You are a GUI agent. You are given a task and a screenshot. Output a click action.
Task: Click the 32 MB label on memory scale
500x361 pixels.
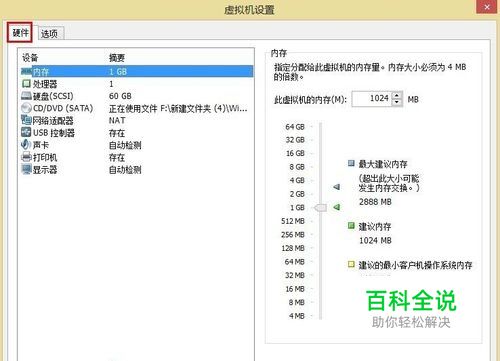tap(295, 275)
